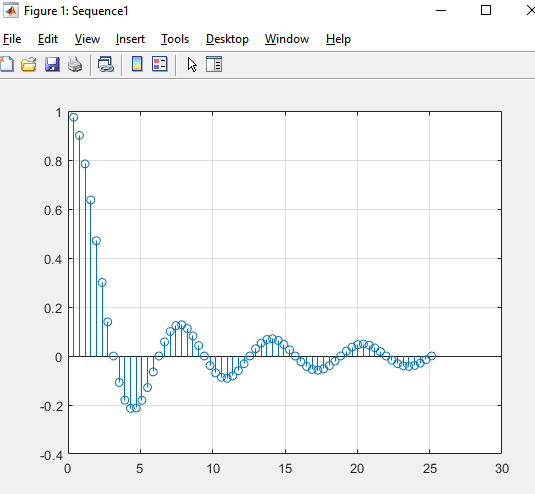Click the y-axis tick label 0.8
Viewport: 535px width, 494px height.
(53, 161)
